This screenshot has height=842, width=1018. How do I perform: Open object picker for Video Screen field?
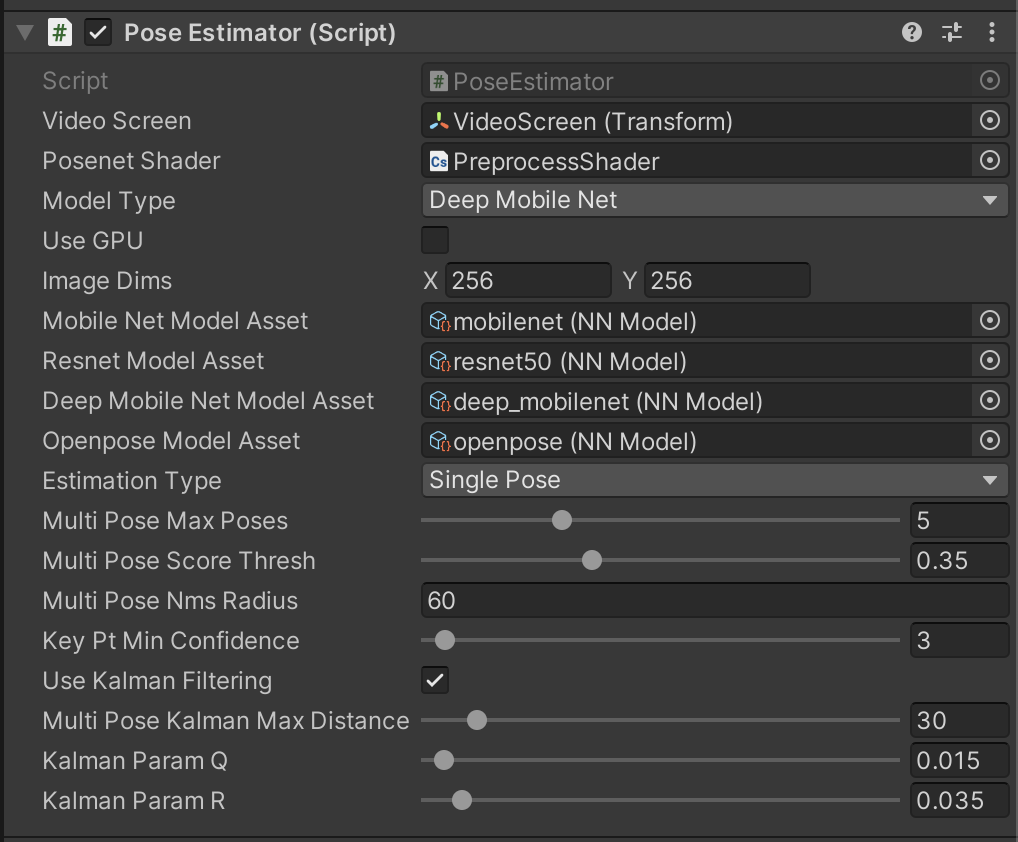tap(989, 120)
